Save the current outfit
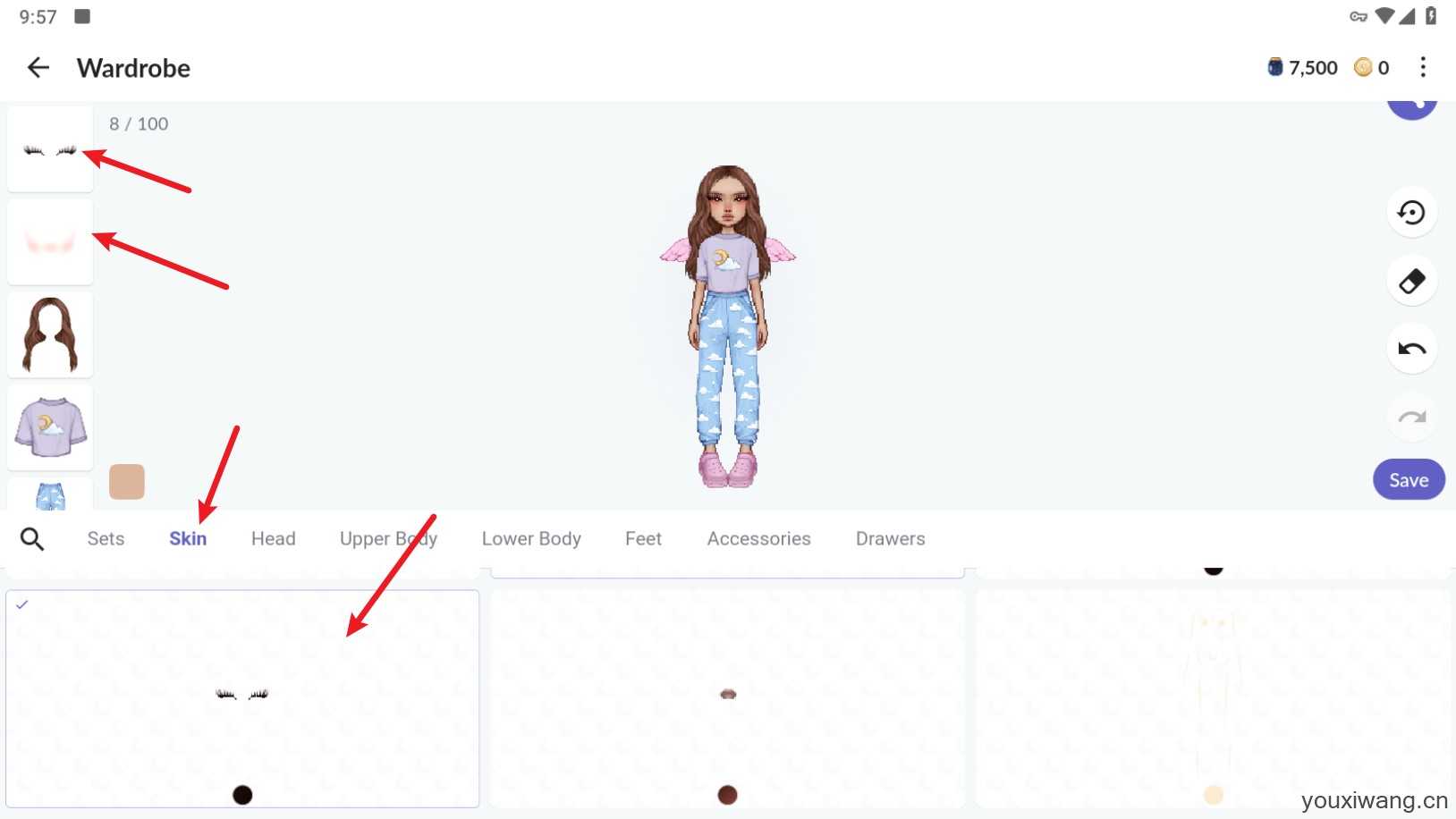 coord(1409,480)
